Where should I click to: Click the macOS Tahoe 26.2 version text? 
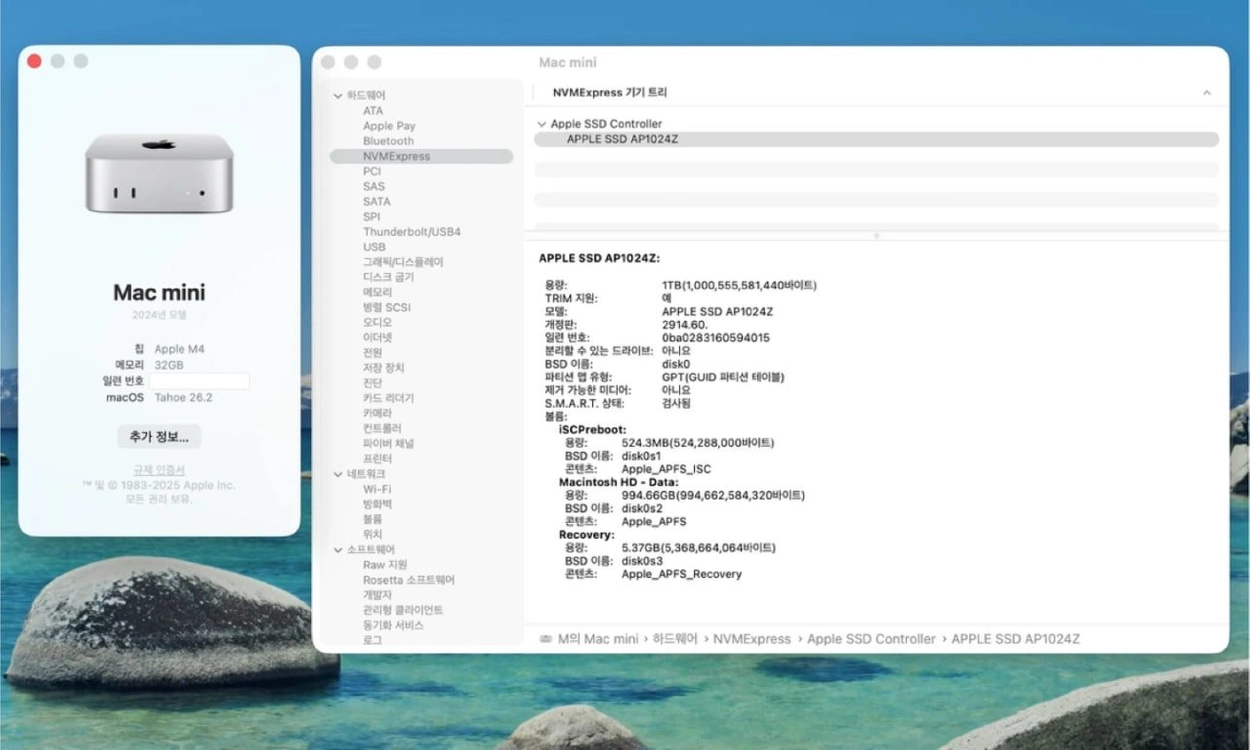[183, 397]
